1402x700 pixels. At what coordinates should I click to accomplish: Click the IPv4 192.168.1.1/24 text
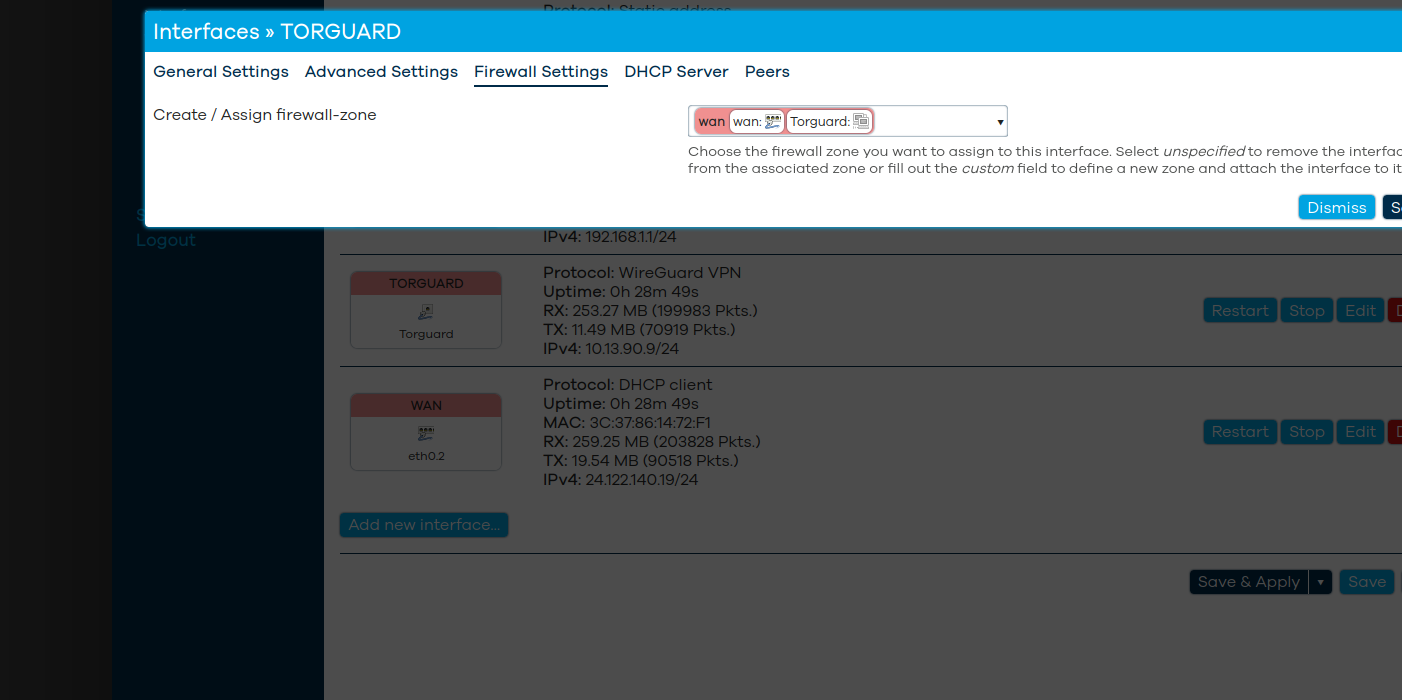pos(610,237)
